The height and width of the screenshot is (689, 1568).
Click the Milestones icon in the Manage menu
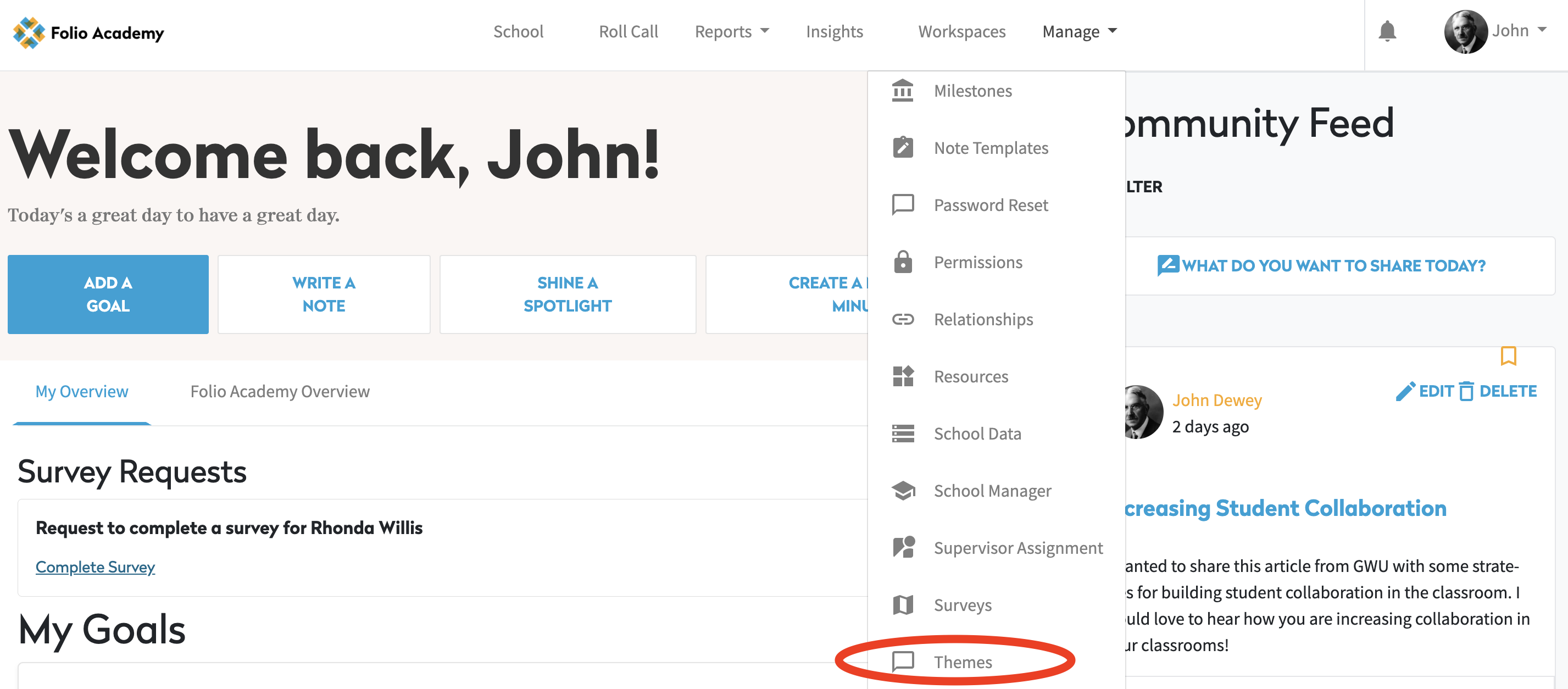[x=903, y=90]
